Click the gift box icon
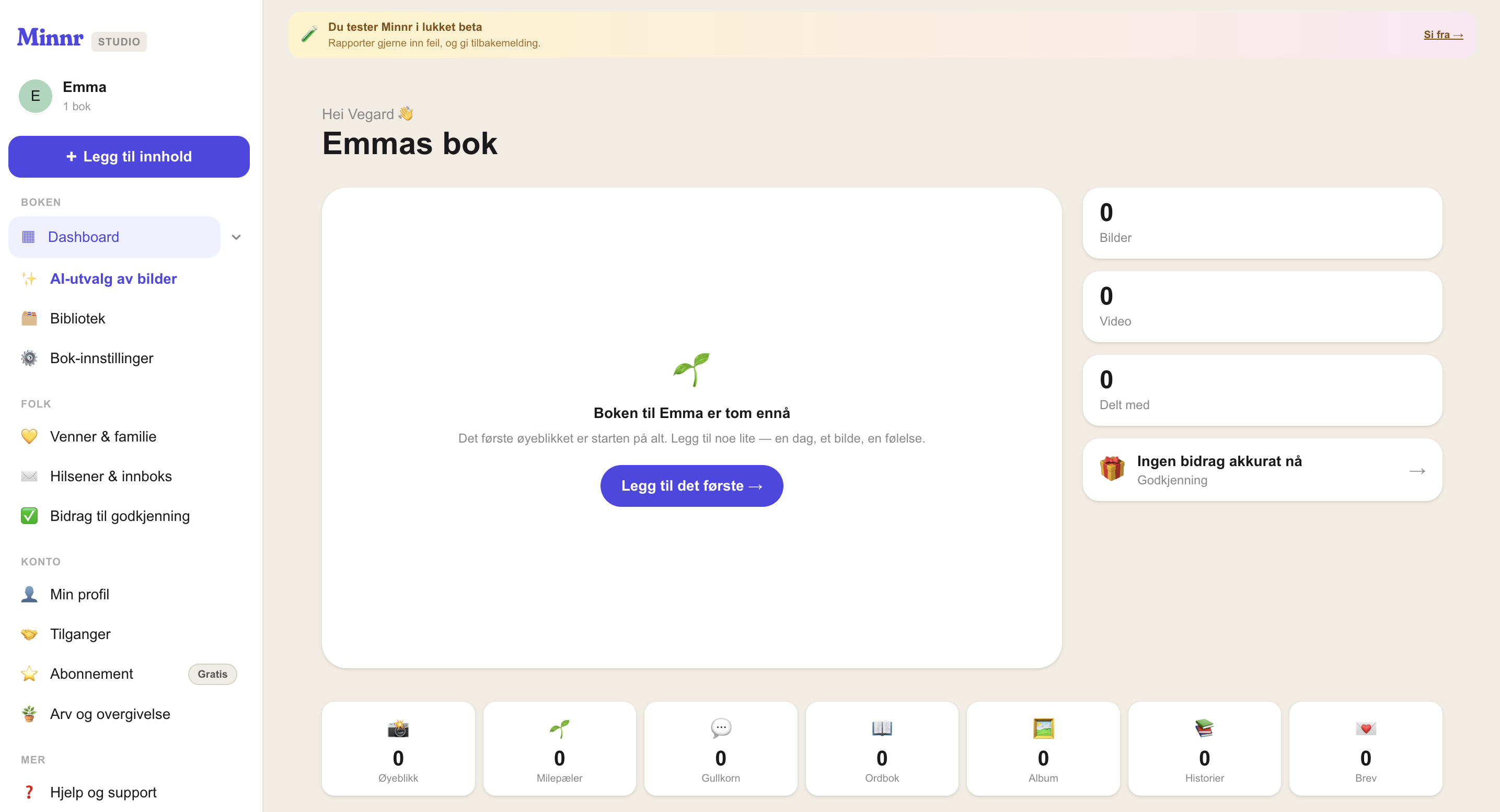Viewport: 1500px width, 812px height. (1112, 469)
